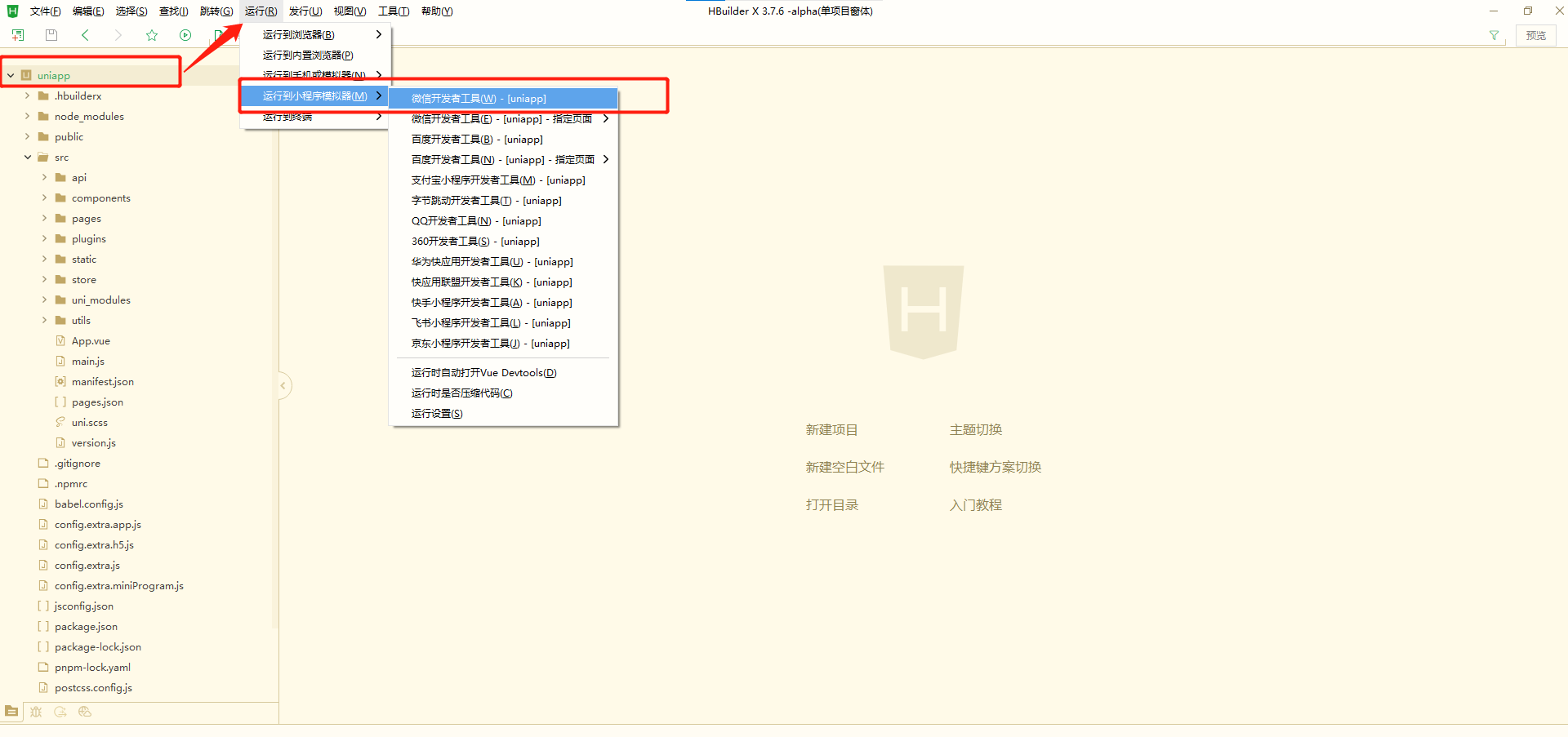Click the pages.json brackets icon
This screenshot has height=737, width=1568.
point(60,402)
